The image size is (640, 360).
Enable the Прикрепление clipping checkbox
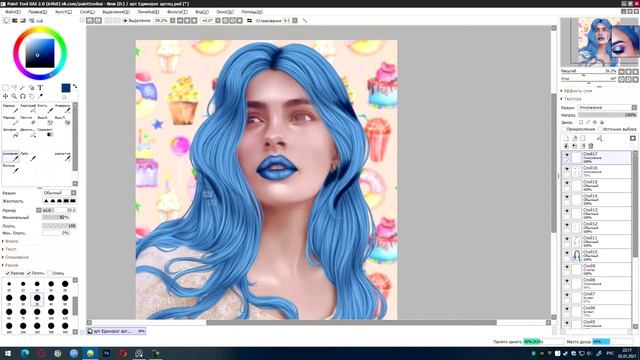coord(564,129)
